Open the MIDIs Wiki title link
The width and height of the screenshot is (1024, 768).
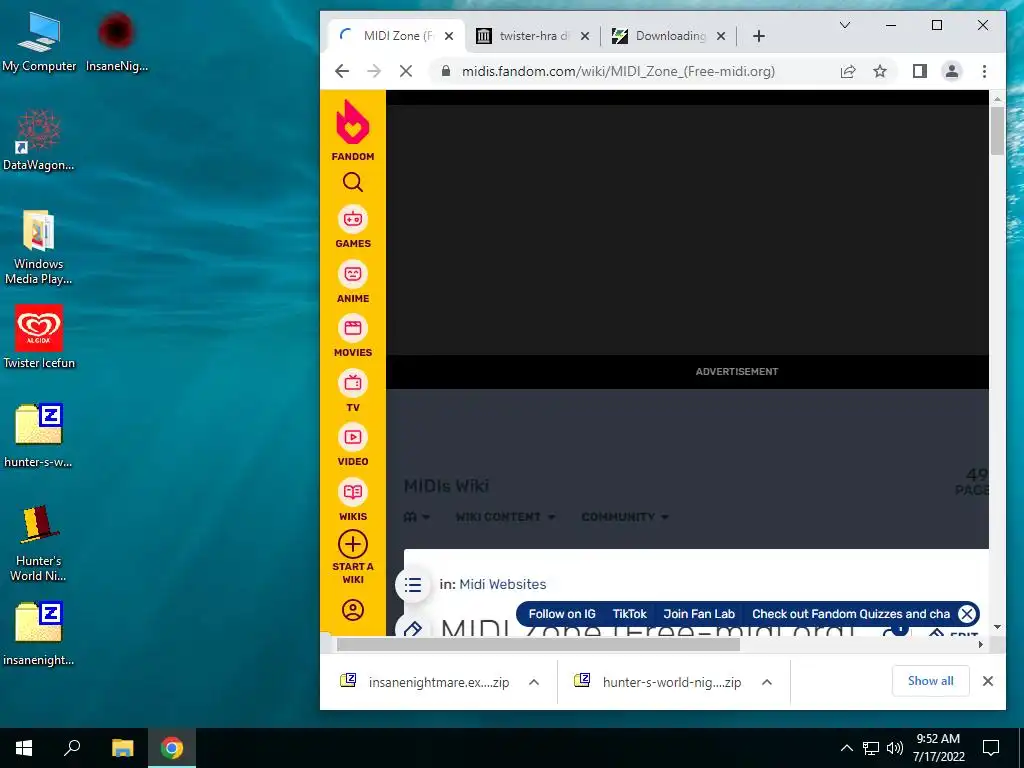point(446,486)
